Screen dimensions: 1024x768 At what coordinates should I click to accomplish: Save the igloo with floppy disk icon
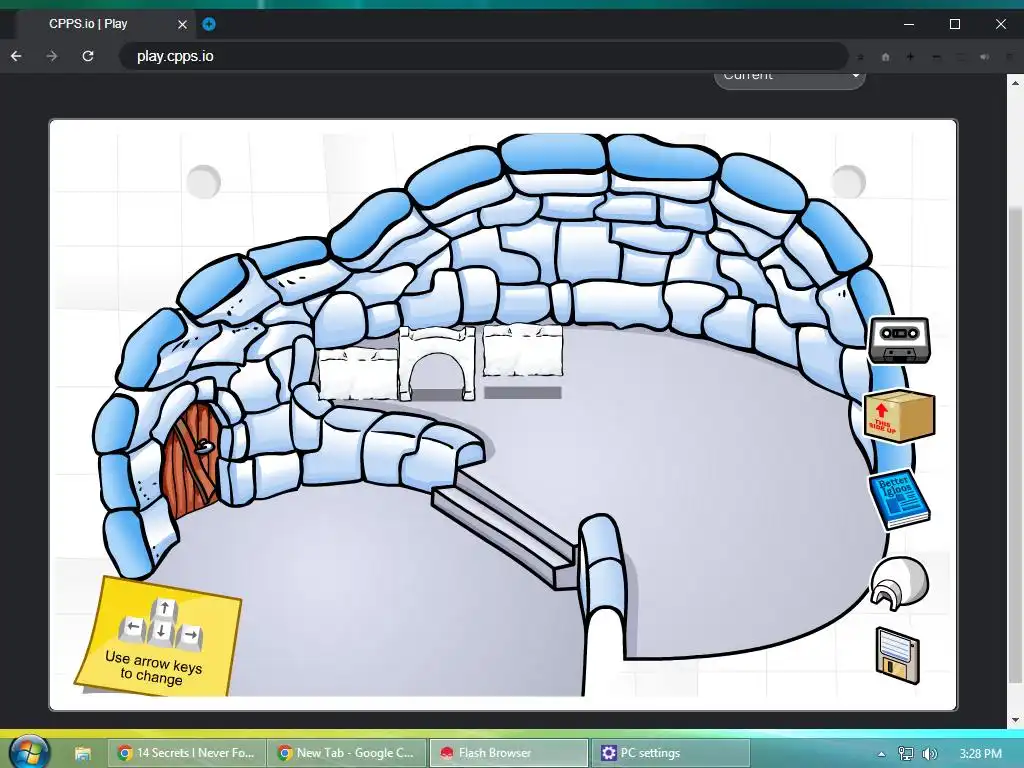pos(897,656)
